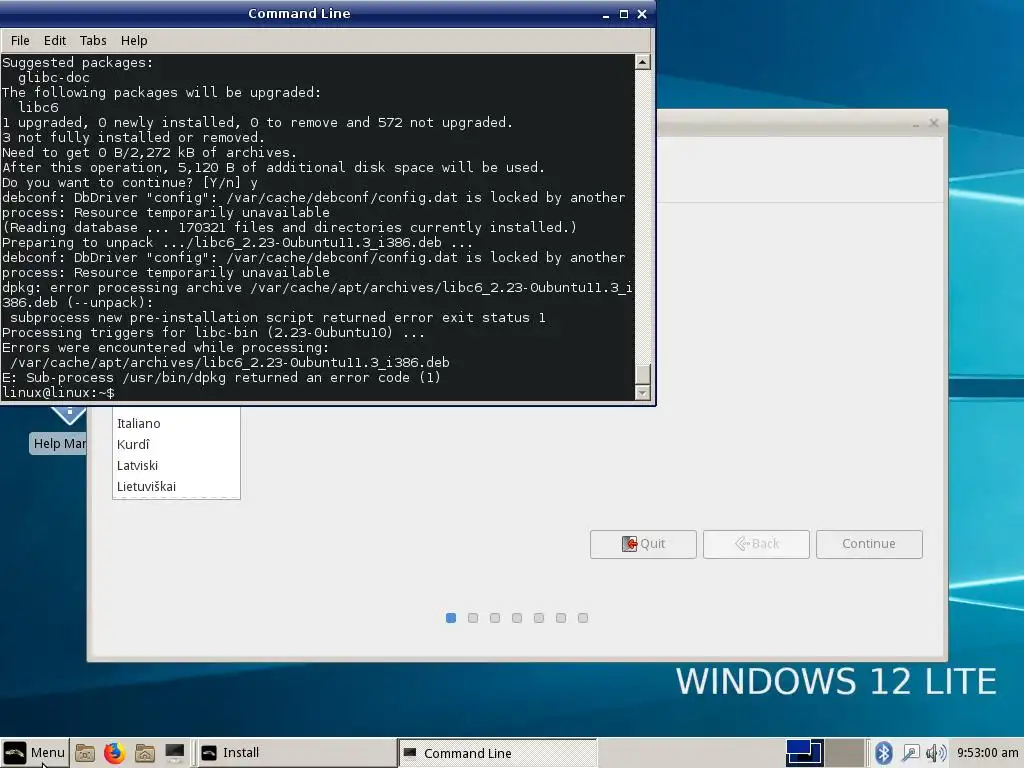Click the Help Manual desktop icon

point(59,431)
